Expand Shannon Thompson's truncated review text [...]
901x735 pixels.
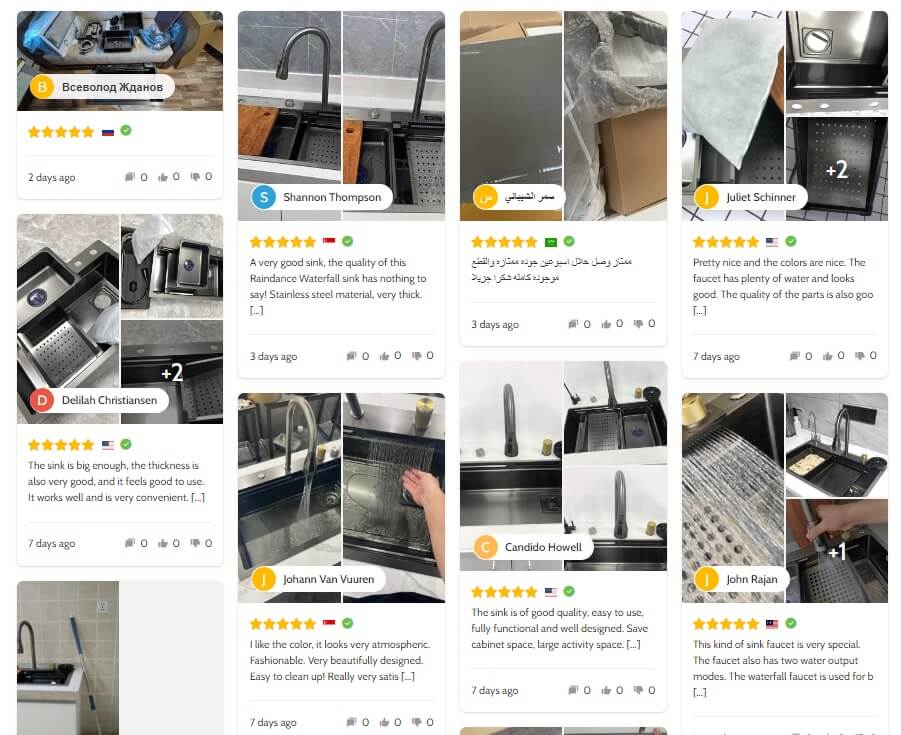(256, 310)
